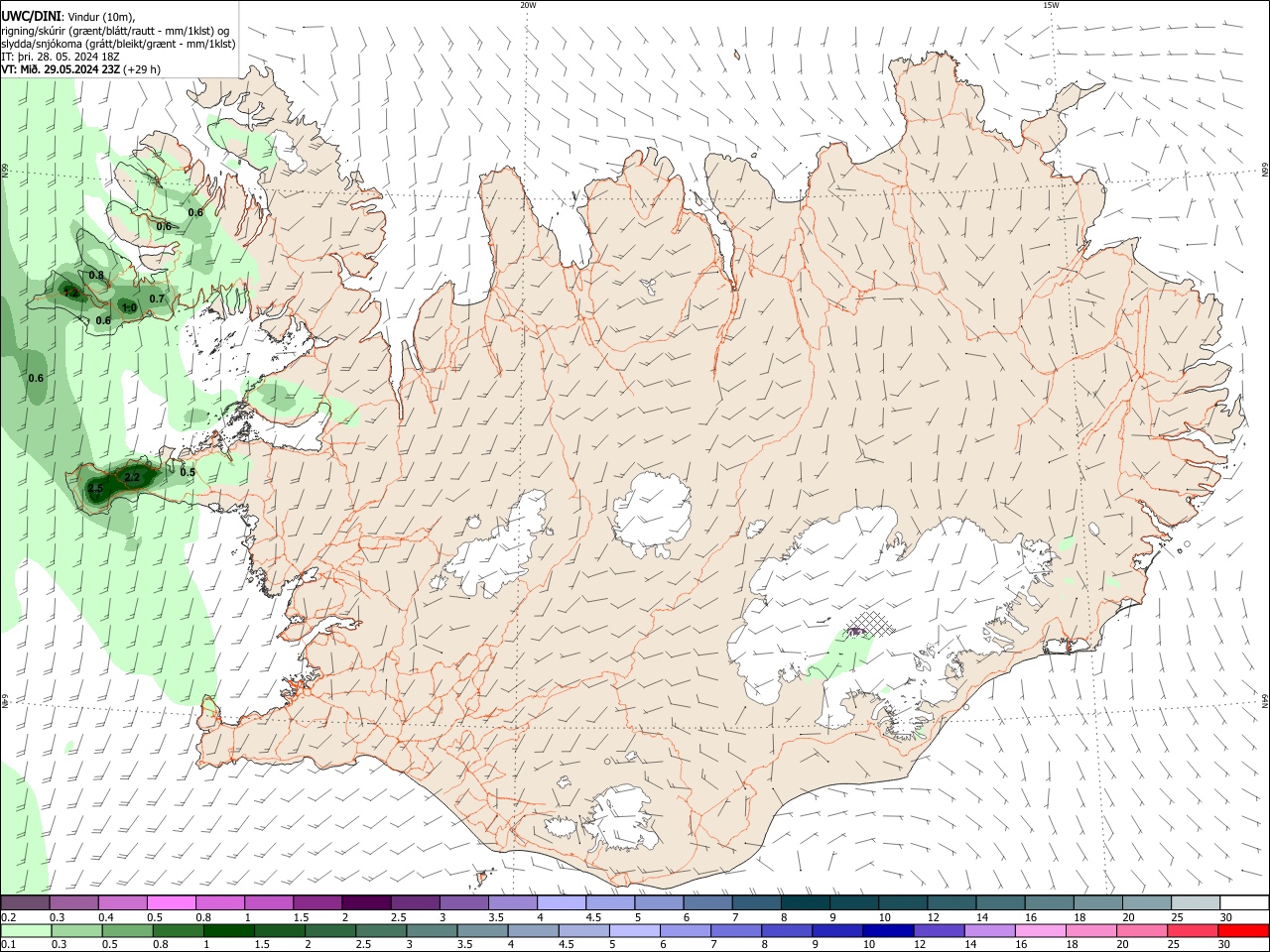Click the 1.0 precipitation label on the map
1270x952 pixels.
[x=129, y=307]
